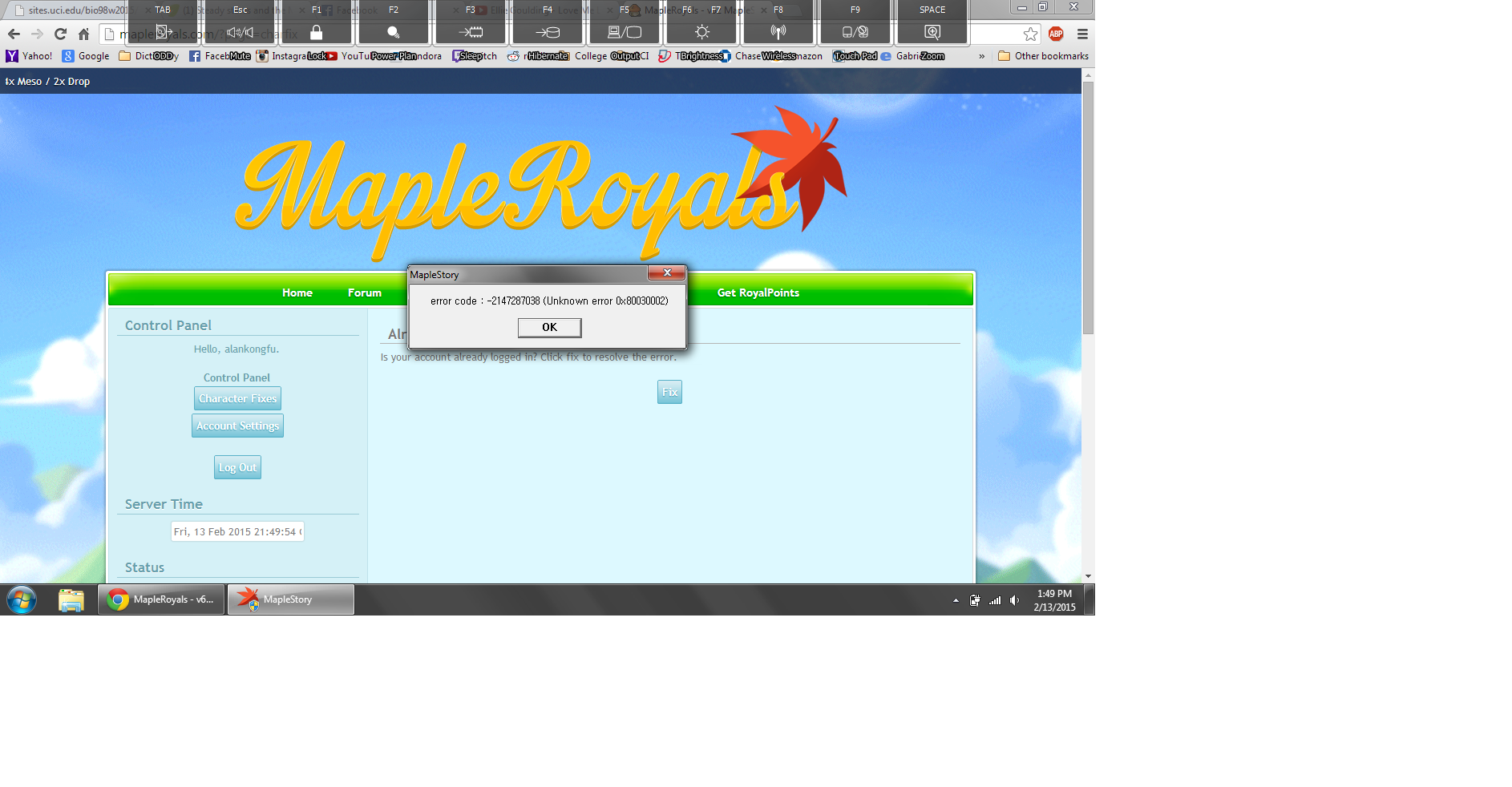Click the Fix button
This screenshot has height=787, width=1512.
pos(669,392)
